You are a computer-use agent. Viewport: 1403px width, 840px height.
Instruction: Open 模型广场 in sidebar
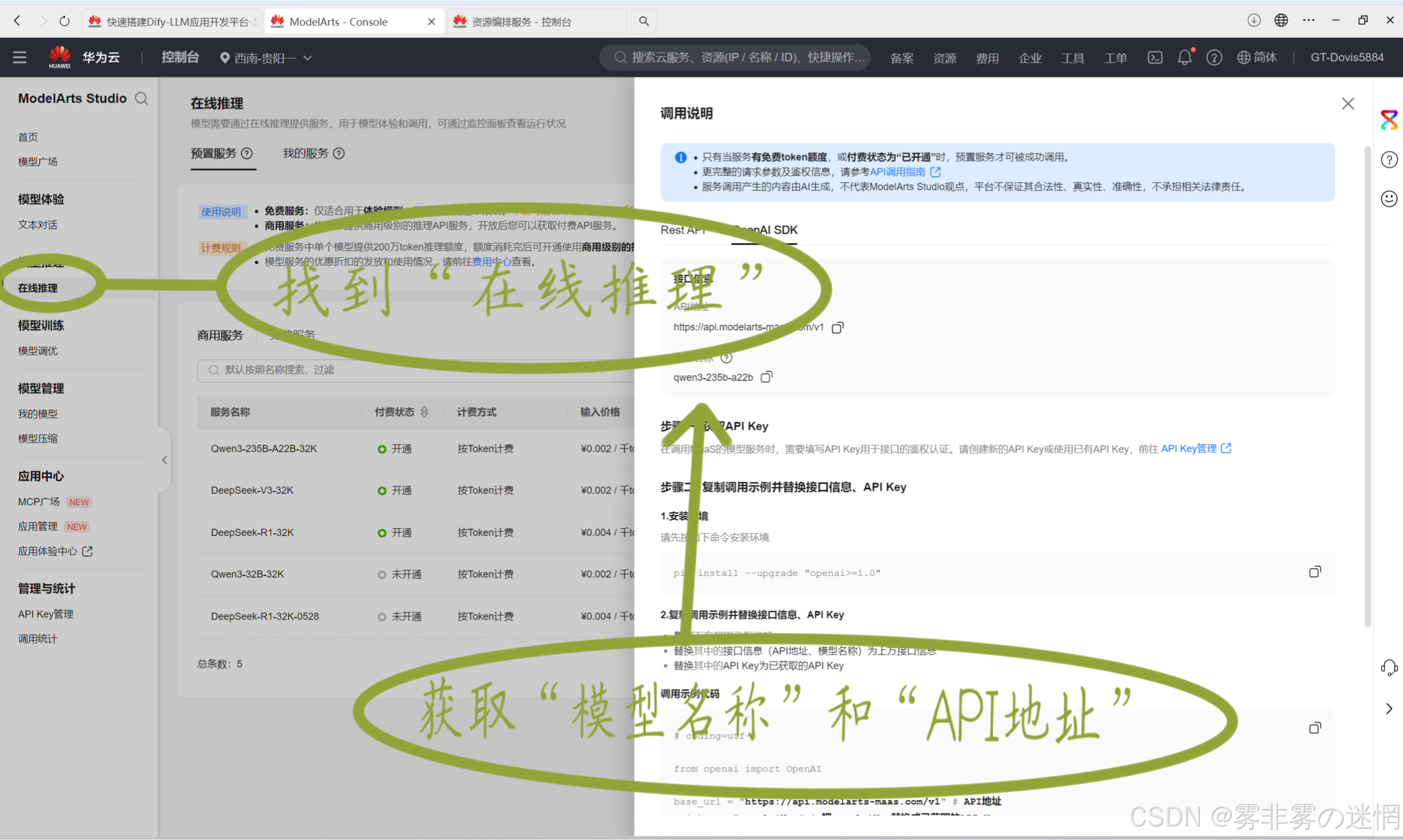tap(38, 162)
